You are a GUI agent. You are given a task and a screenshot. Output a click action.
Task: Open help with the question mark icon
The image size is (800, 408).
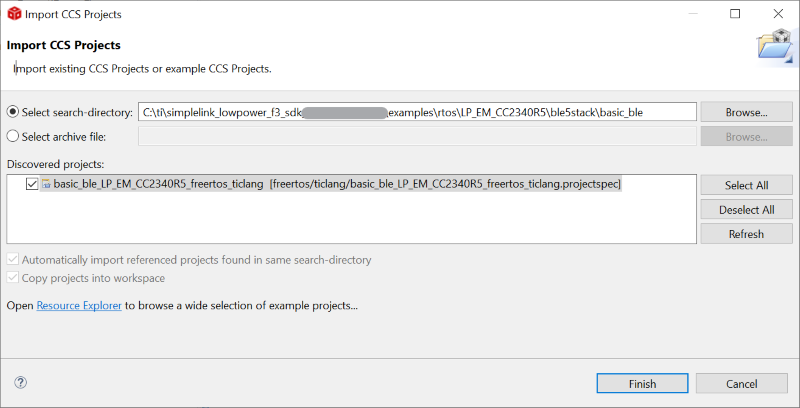point(20,383)
